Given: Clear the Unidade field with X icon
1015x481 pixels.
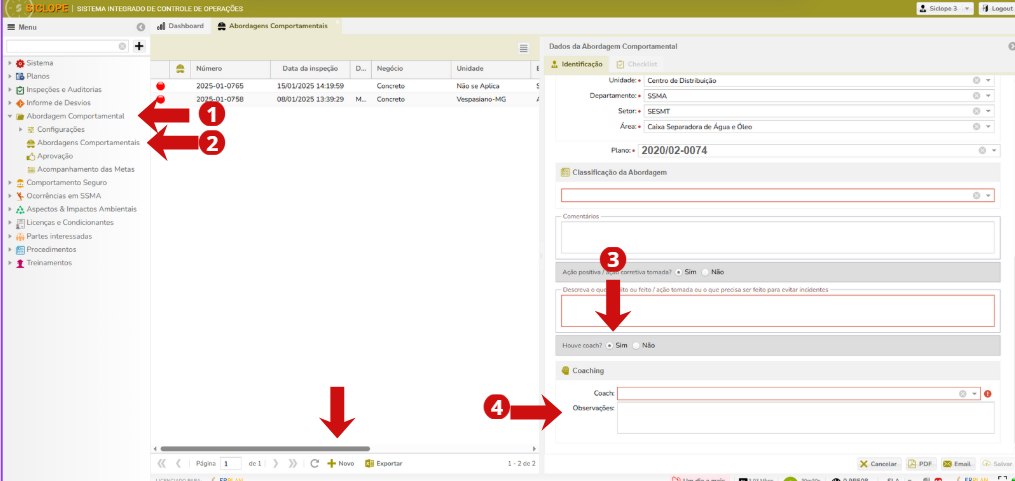Looking at the screenshot, I should coord(975,80).
